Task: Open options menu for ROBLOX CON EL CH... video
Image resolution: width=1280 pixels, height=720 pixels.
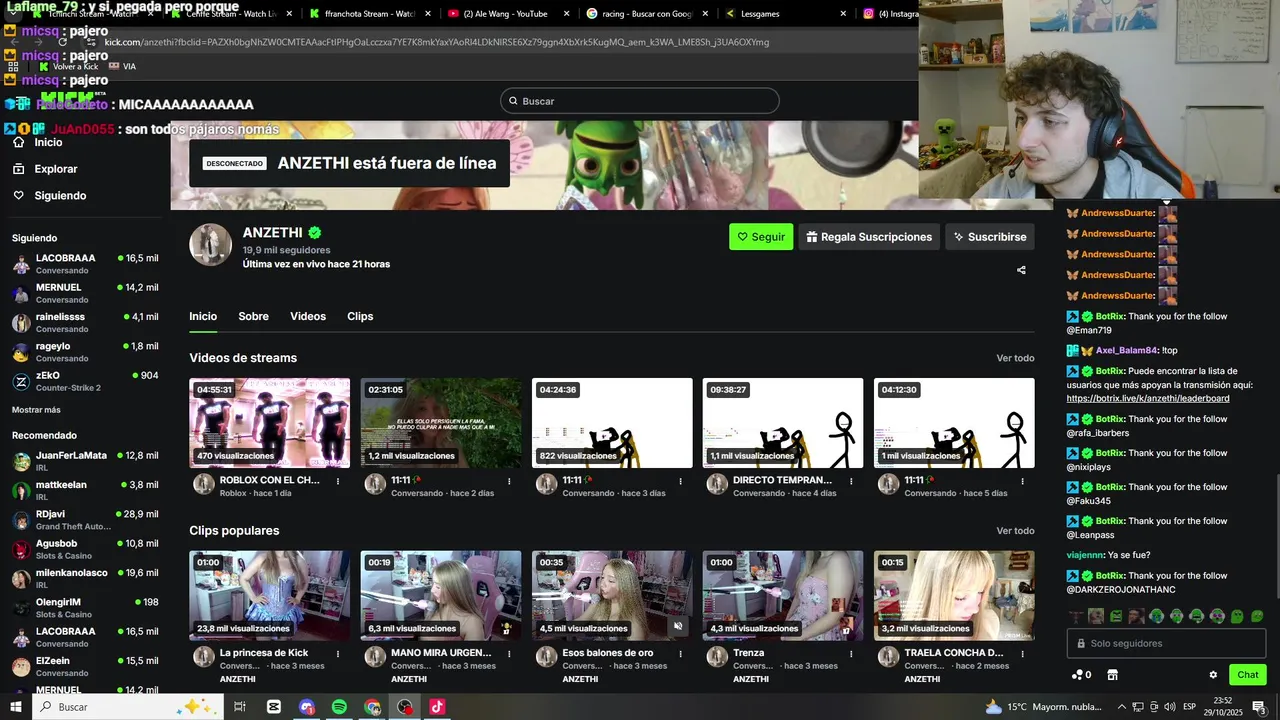Action: (x=338, y=481)
